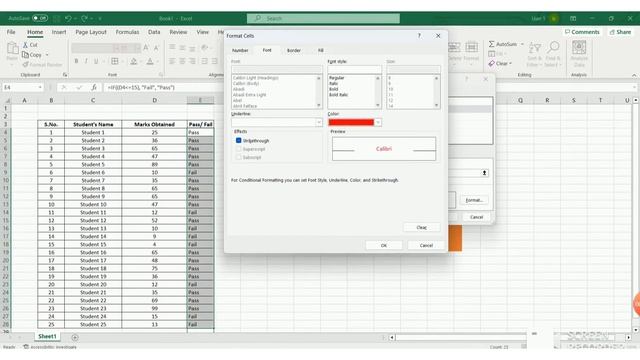Viewport: 640px width, 360px height.
Task: Toggle the AutoSave switch
Action: [40, 18]
